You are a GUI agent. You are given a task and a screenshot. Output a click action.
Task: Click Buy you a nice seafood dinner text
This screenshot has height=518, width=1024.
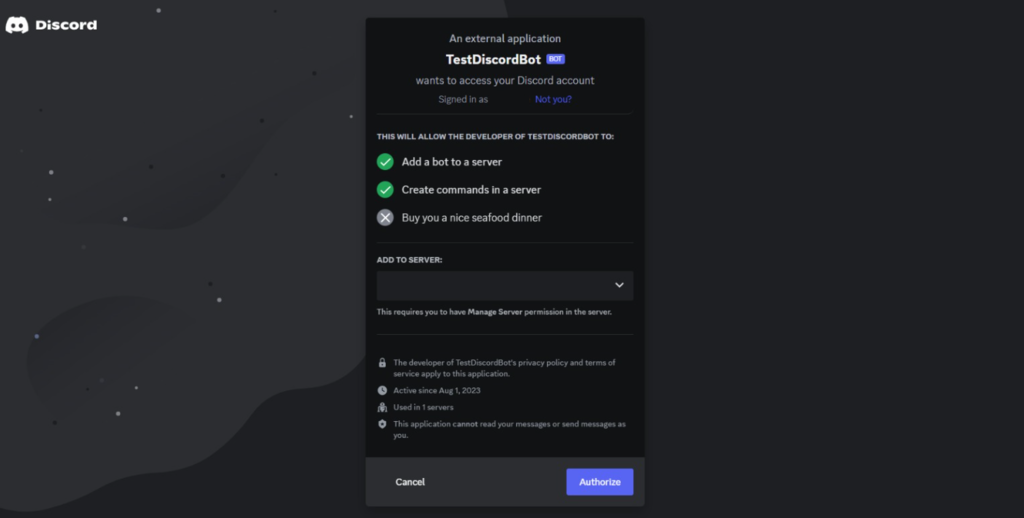point(472,217)
